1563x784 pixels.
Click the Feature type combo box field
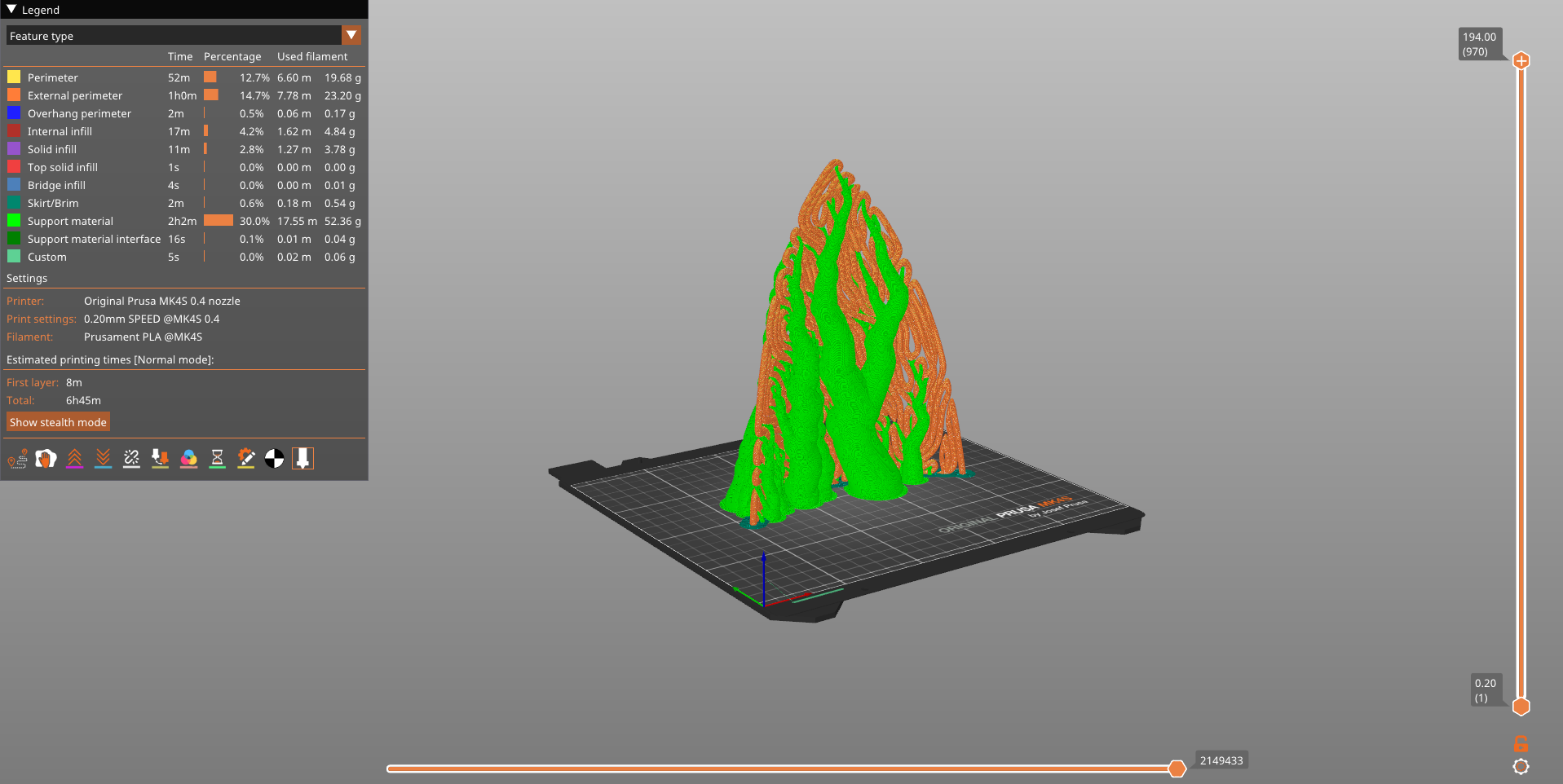point(183,36)
